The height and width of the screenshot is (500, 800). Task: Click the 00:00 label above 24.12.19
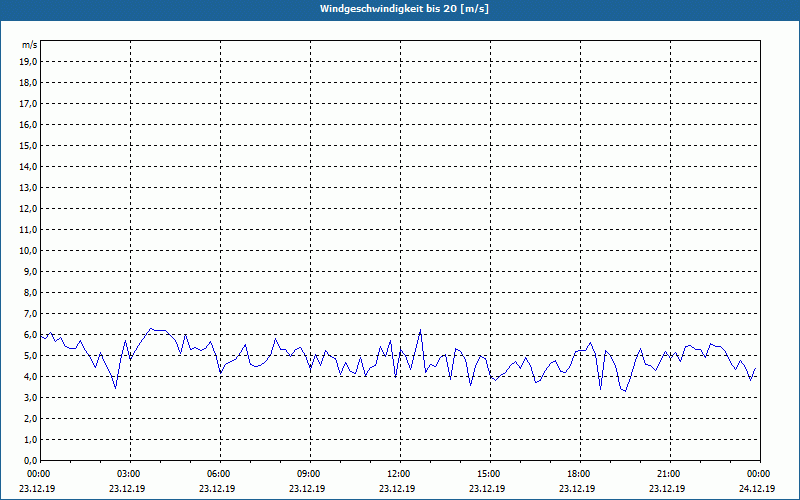pyautogui.click(x=758, y=474)
